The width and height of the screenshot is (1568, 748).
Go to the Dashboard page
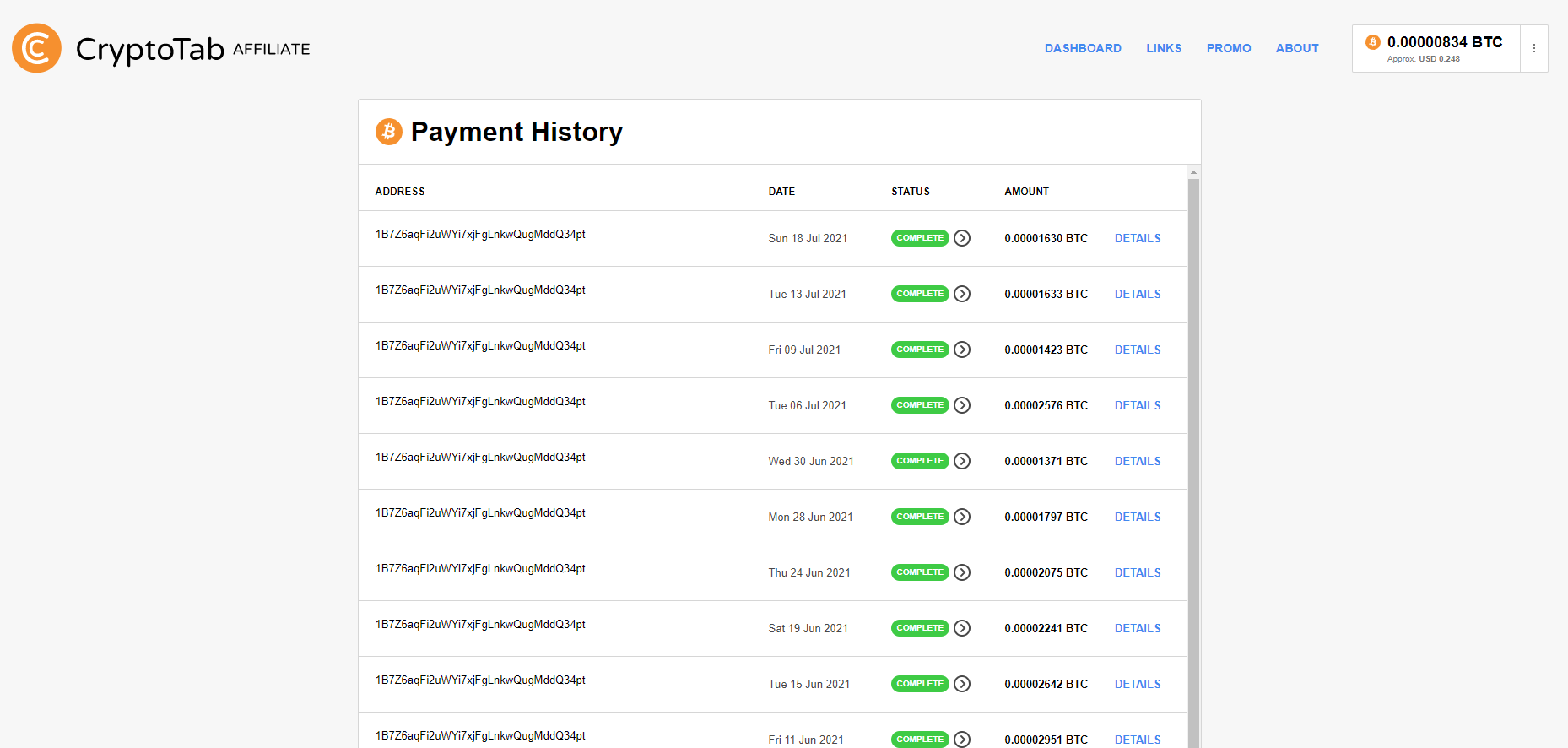[x=1083, y=48]
